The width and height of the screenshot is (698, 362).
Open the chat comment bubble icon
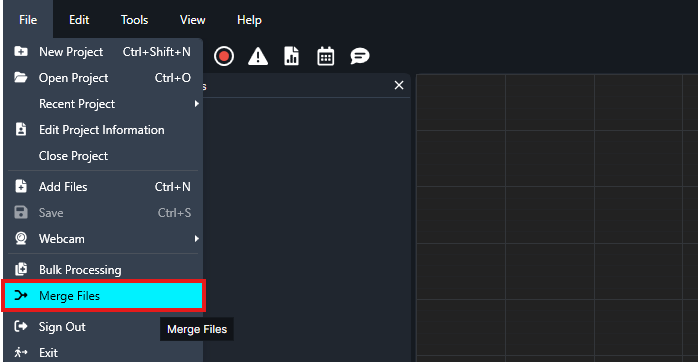coord(360,57)
